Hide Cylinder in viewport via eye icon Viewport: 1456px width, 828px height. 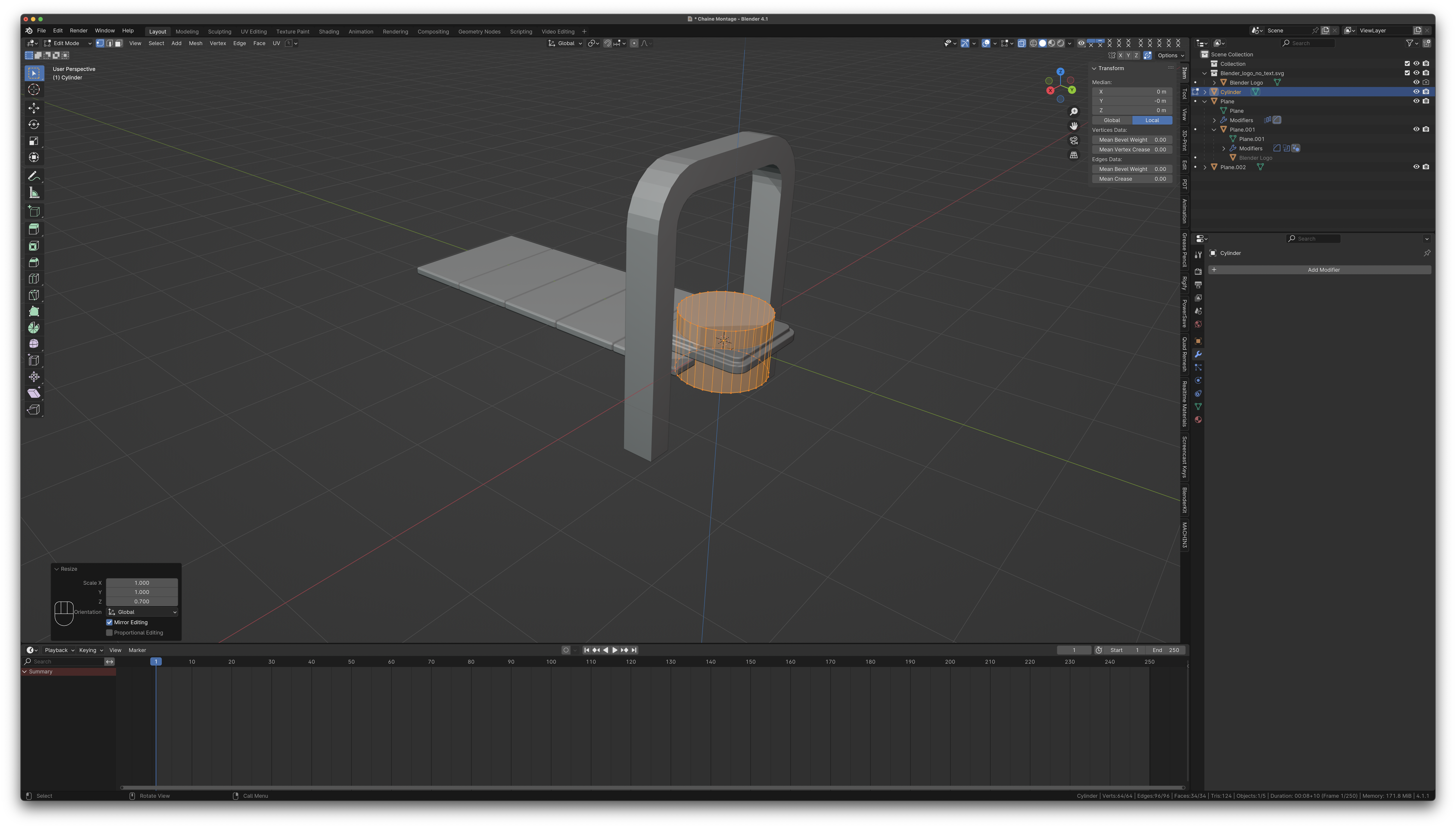coord(1416,92)
